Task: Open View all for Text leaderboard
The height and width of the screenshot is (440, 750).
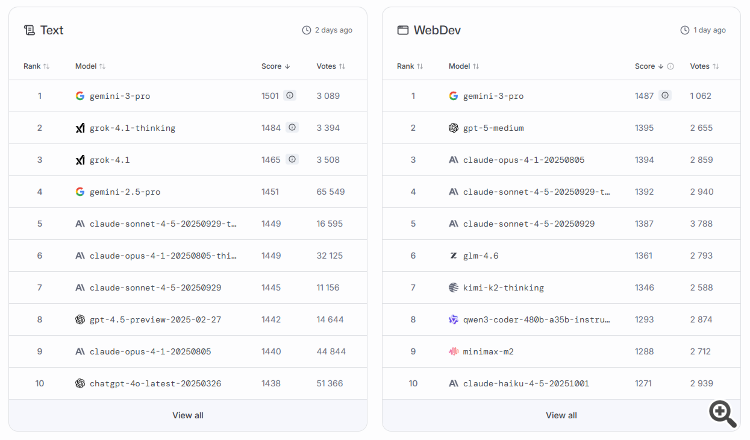Action: click(x=188, y=415)
